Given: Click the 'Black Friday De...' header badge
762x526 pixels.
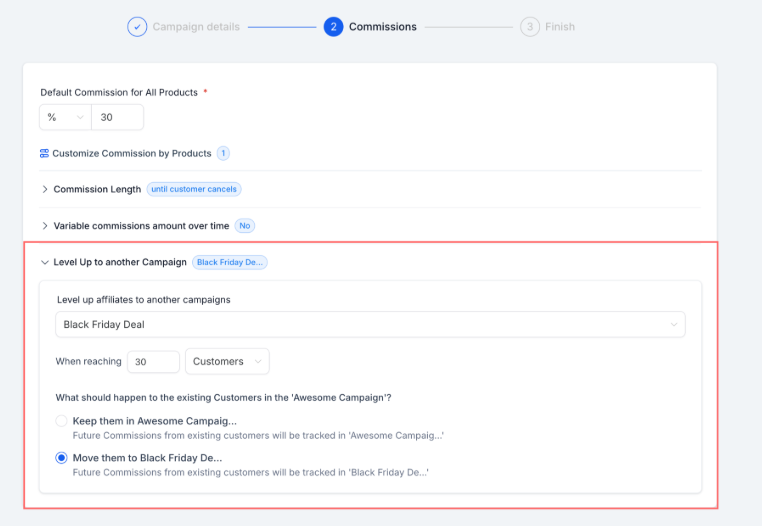Looking at the screenshot, I should pos(230,262).
